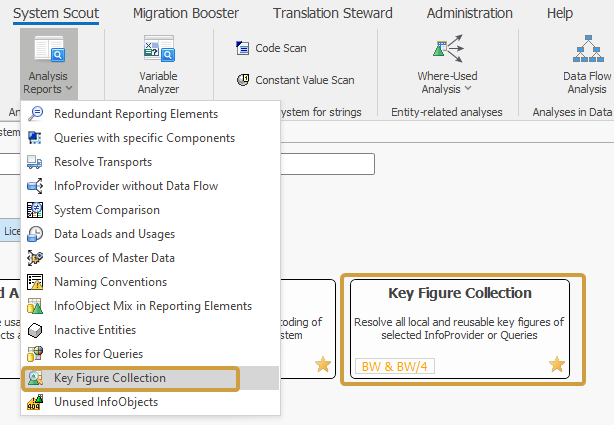Image resolution: width=614 pixels, height=425 pixels.
Task: Toggle favorite star on Key Figure Collection card
Action: [556, 365]
